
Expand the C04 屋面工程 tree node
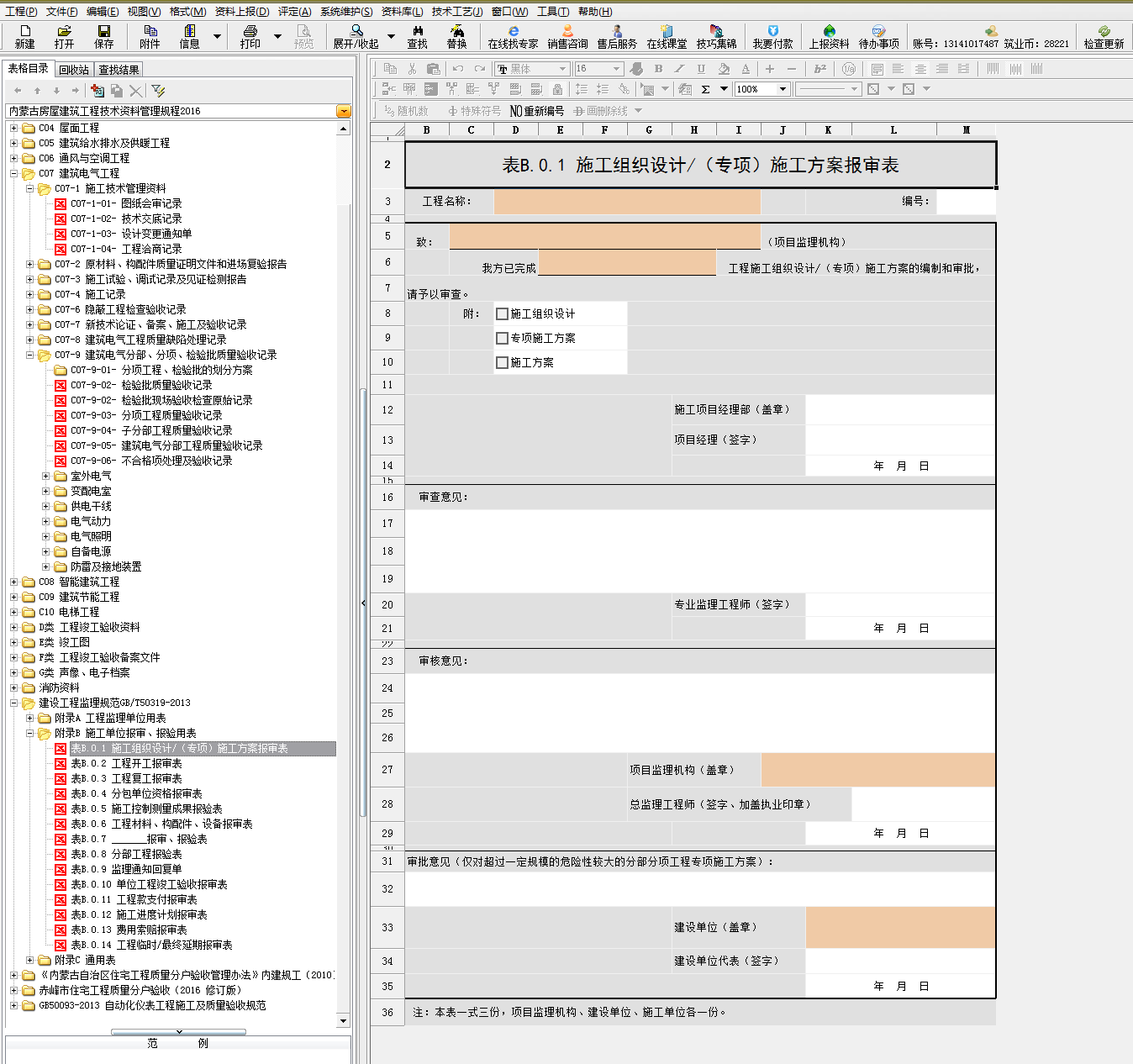[13, 128]
